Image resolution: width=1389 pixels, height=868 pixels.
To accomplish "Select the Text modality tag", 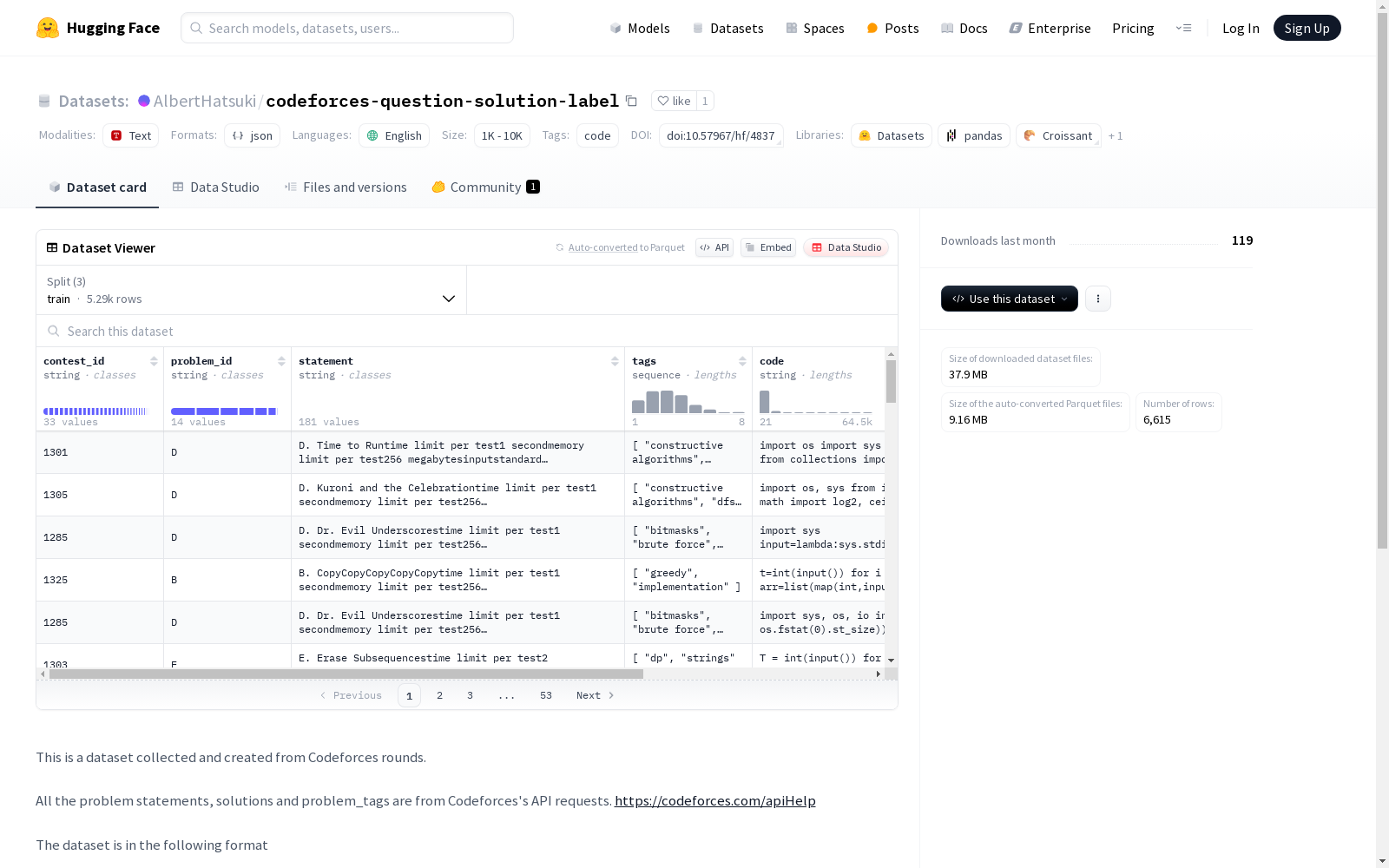I will (130, 135).
